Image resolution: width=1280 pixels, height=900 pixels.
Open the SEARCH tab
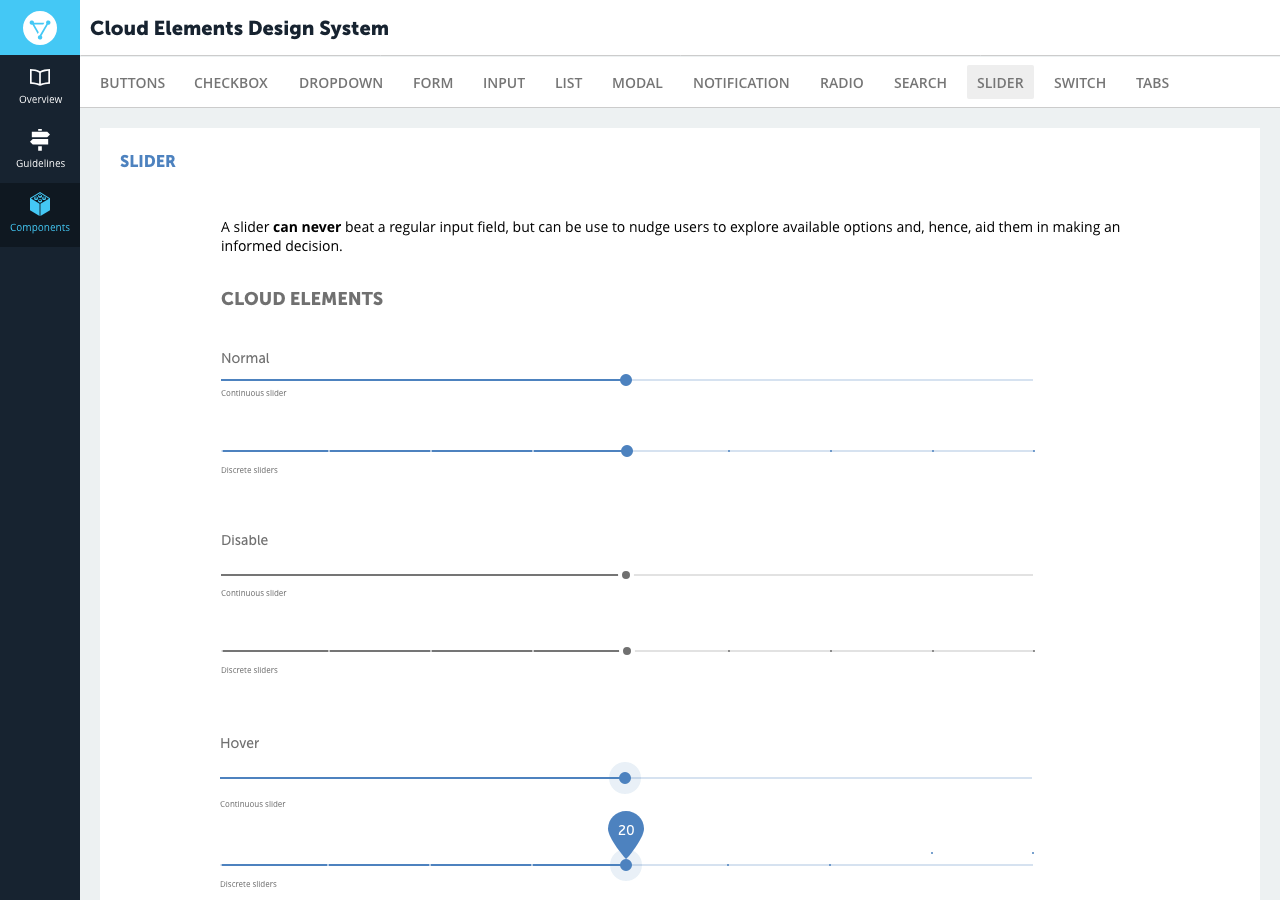tap(920, 83)
